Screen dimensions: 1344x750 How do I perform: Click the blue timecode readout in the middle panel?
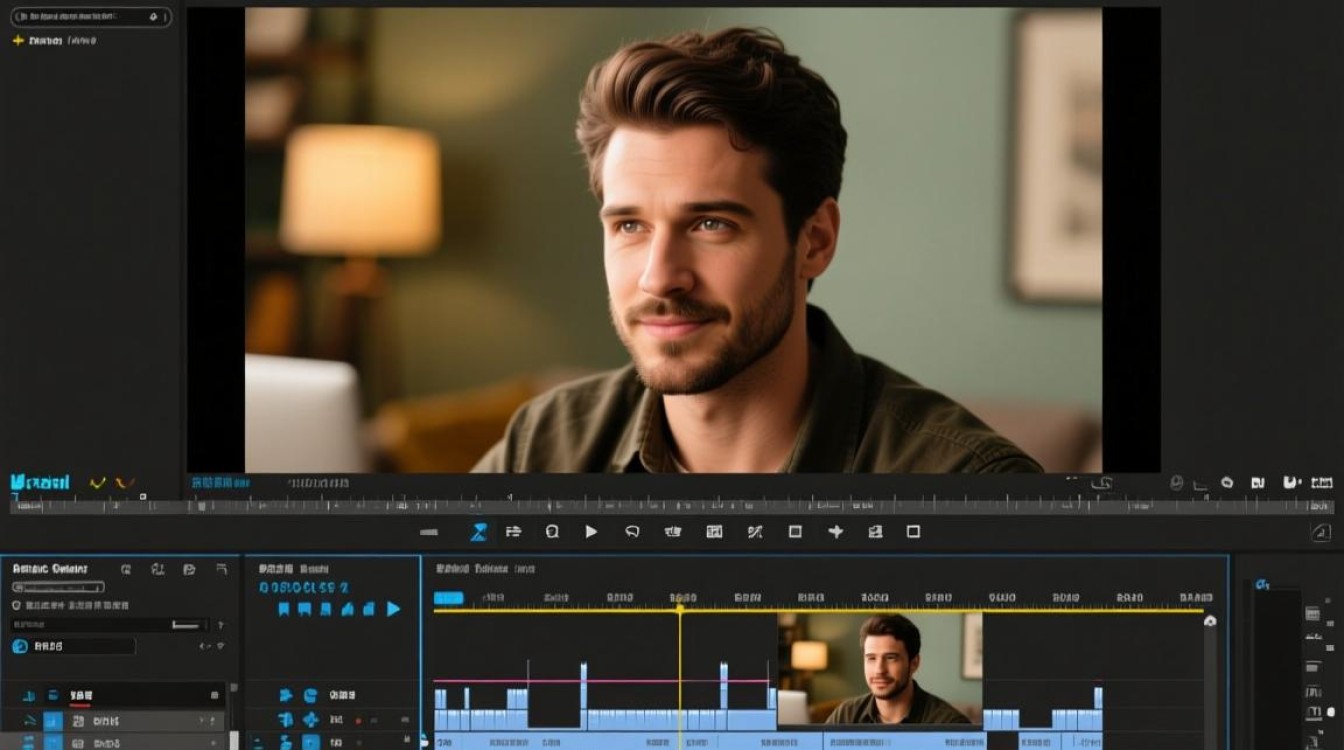pos(304,588)
